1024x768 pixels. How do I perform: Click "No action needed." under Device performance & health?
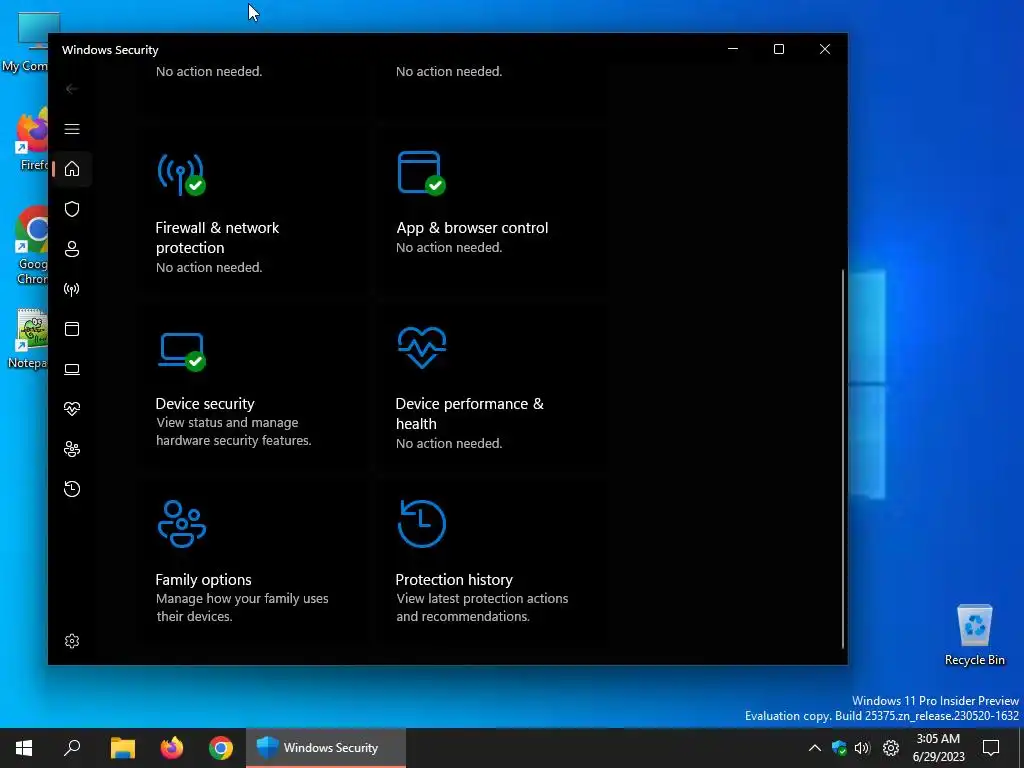(449, 443)
